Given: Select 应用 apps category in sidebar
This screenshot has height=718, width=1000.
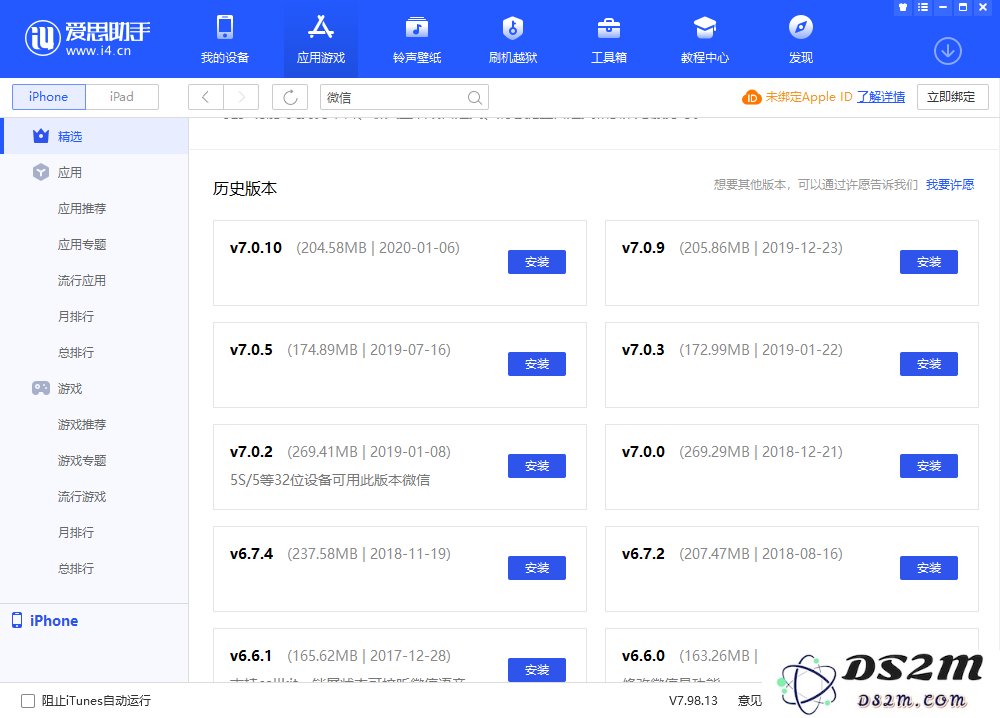Looking at the screenshot, I should click(94, 172).
